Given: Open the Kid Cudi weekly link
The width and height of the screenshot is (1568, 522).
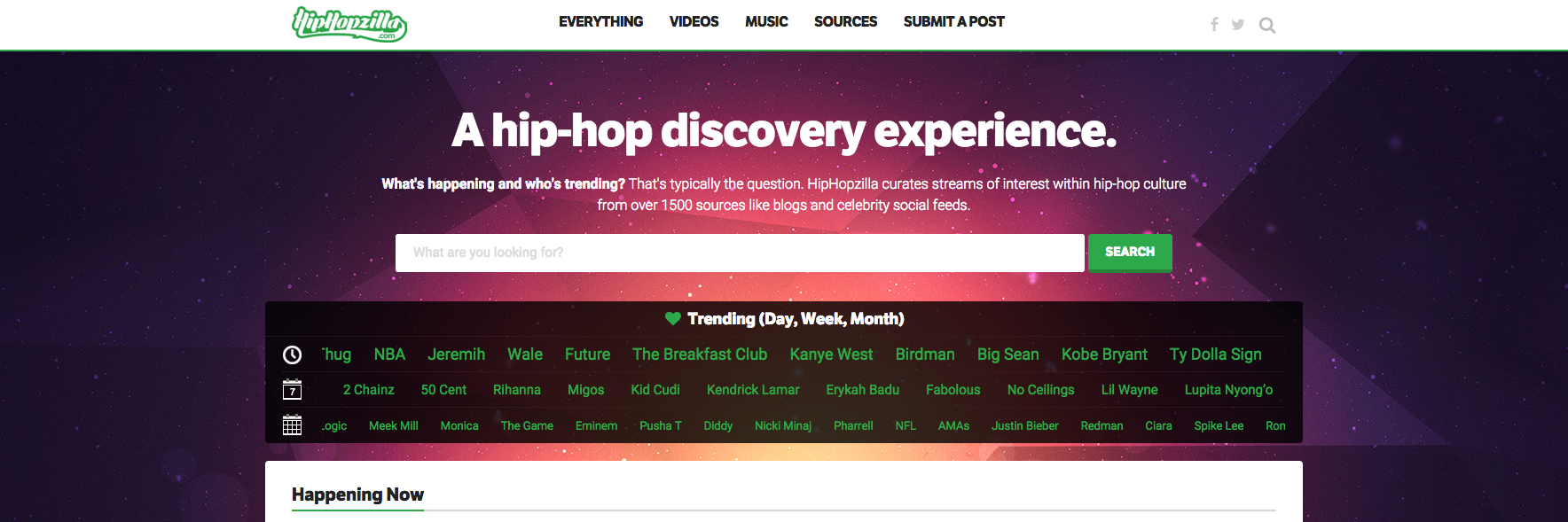Looking at the screenshot, I should tap(655, 390).
